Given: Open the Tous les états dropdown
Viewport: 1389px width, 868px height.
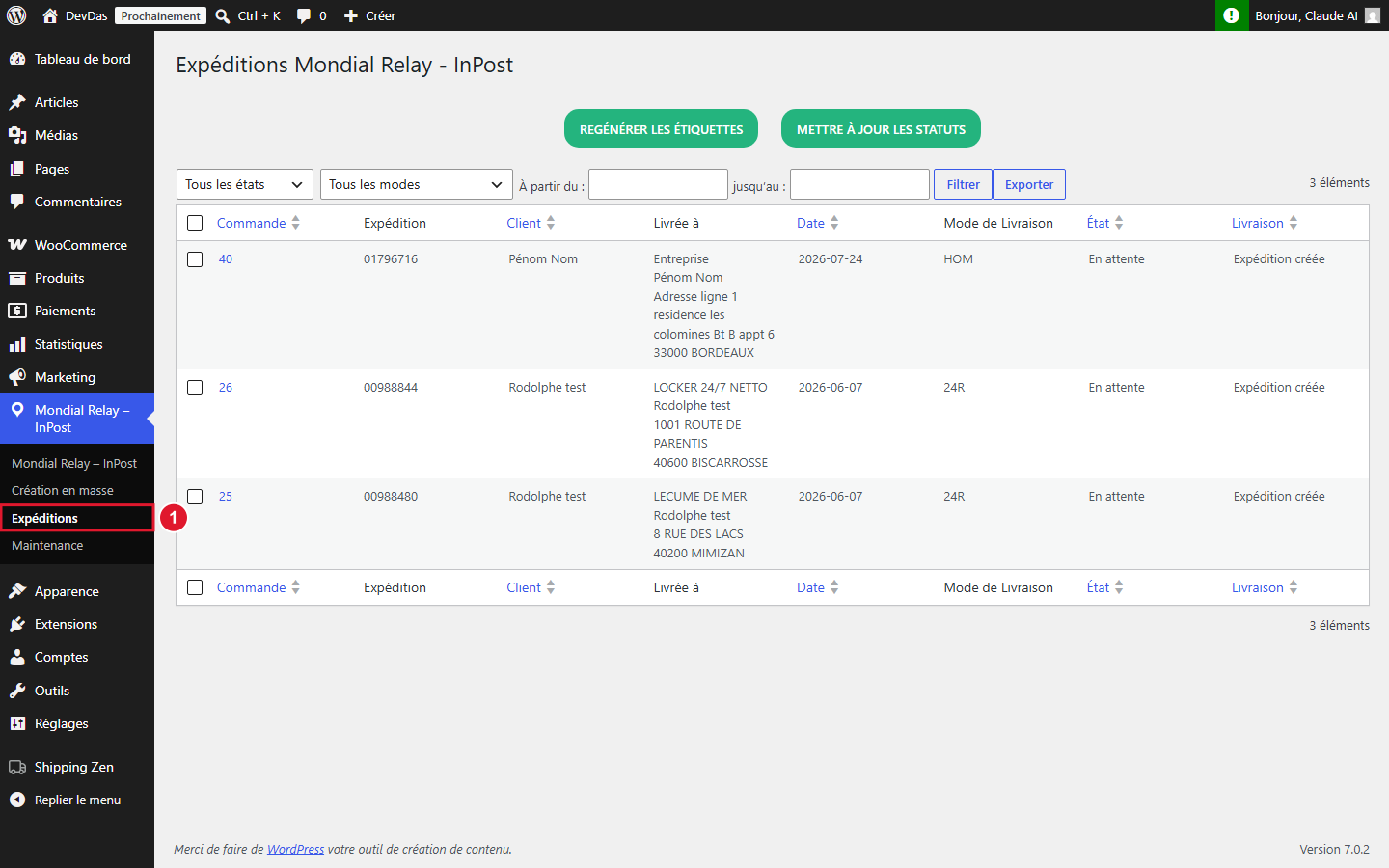Looking at the screenshot, I should (x=245, y=184).
